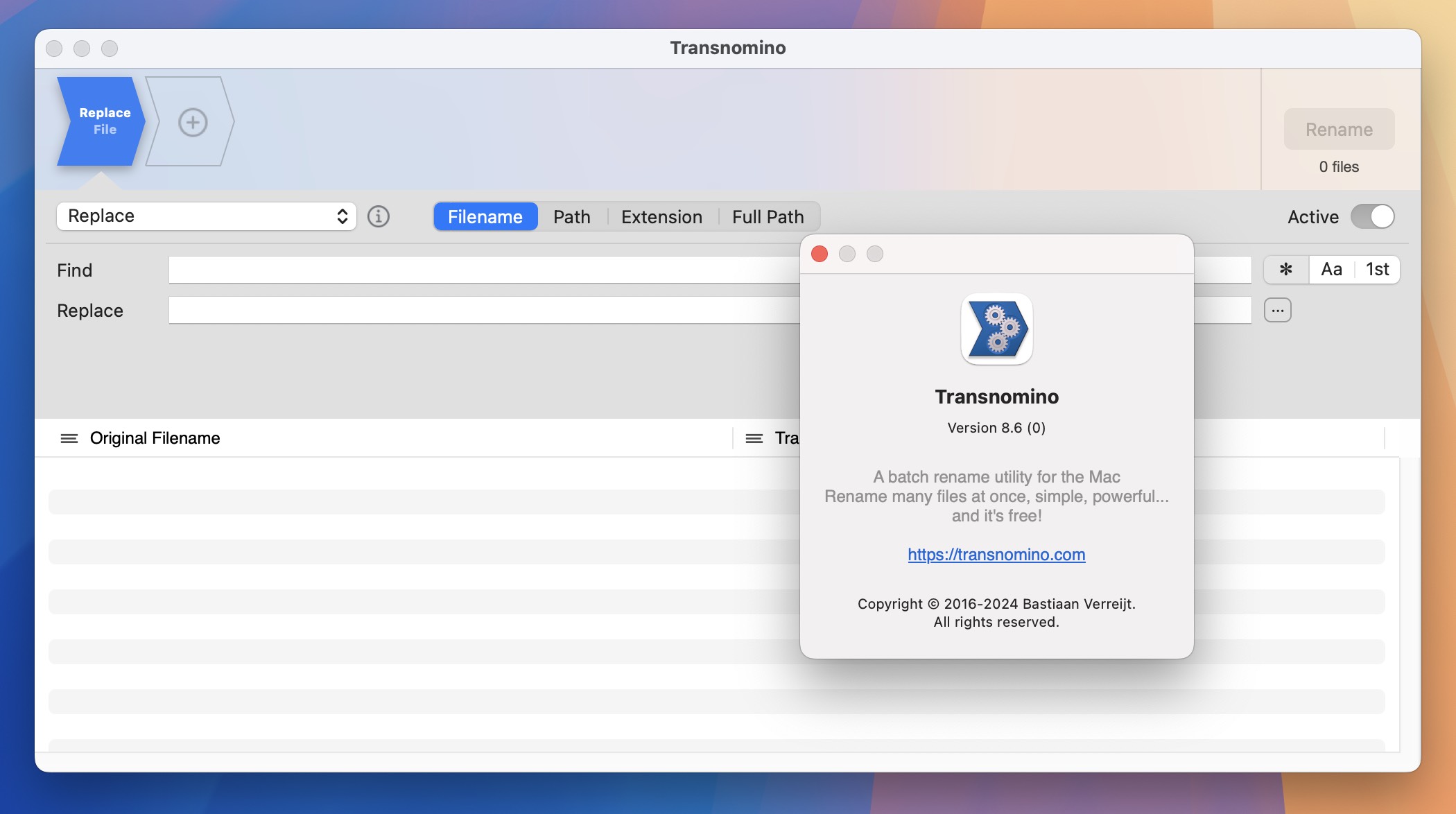Toggle the Filename tab selection

point(485,215)
